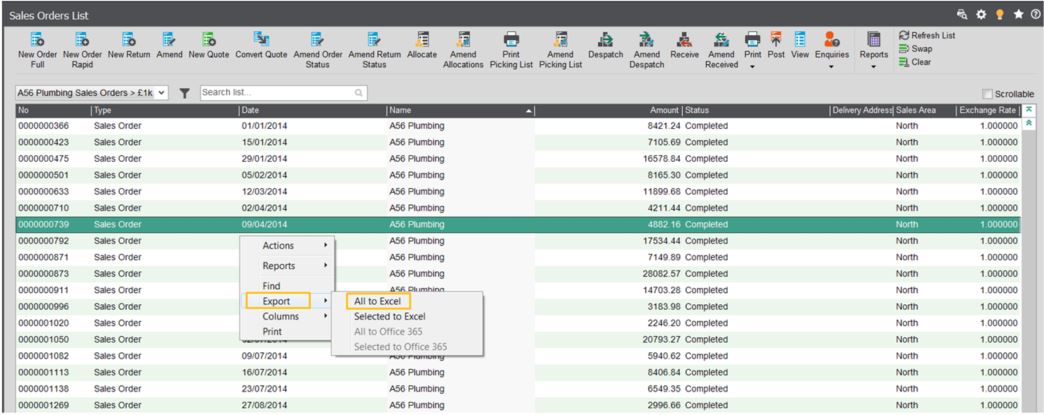Image resolution: width=1044 pixels, height=415 pixels.
Task: Open help question mark icon
Action: (1035, 14)
